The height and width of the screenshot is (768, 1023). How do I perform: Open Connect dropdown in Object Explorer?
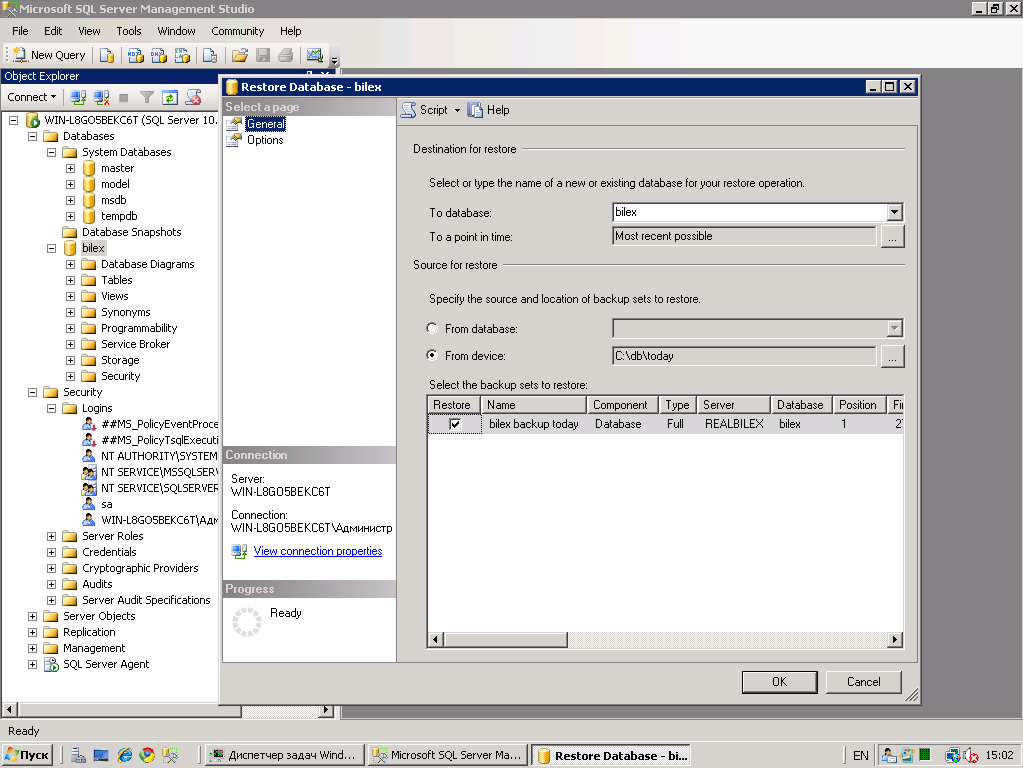31,97
